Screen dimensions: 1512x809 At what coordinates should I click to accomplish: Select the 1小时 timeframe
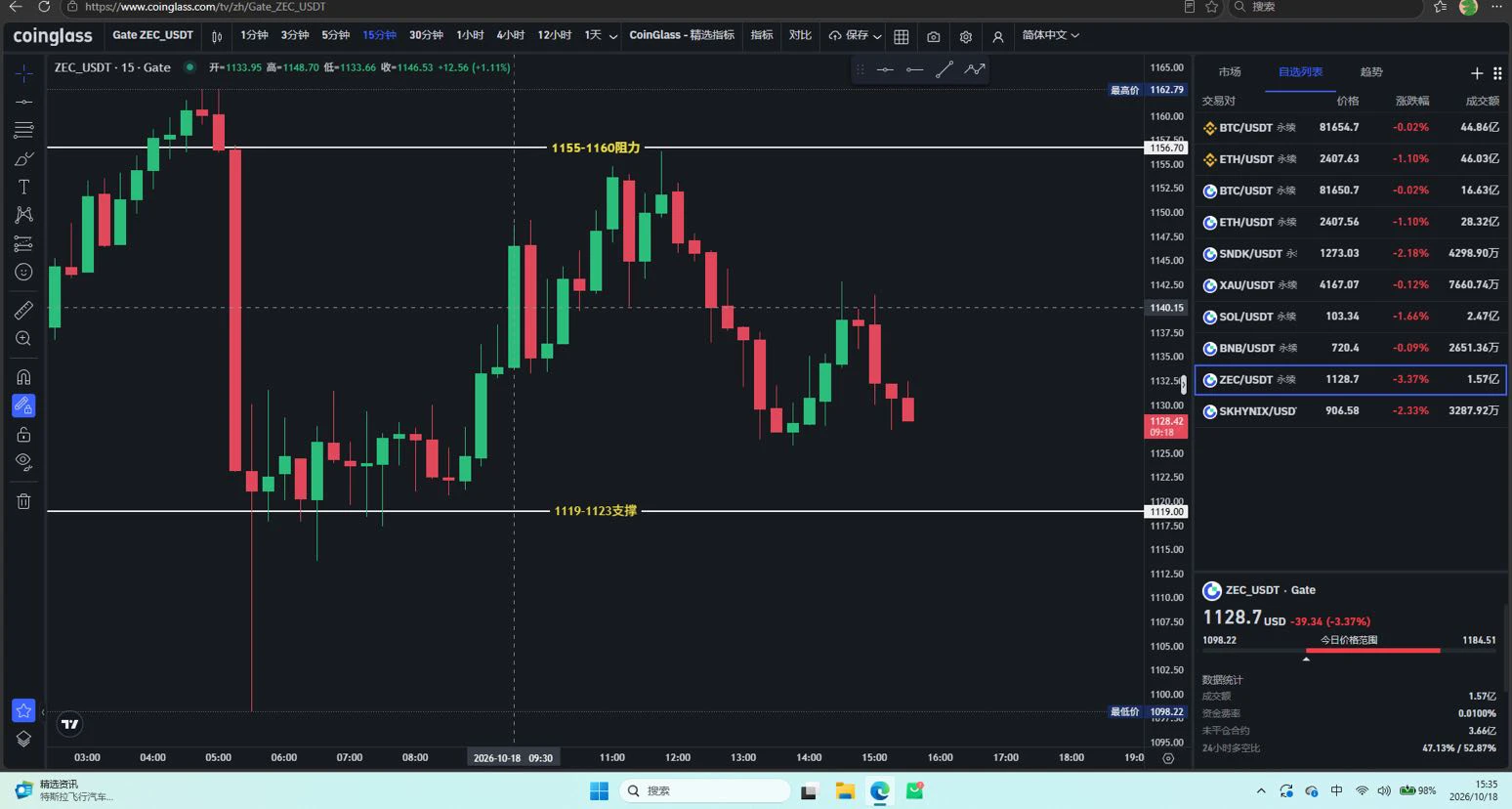(470, 35)
